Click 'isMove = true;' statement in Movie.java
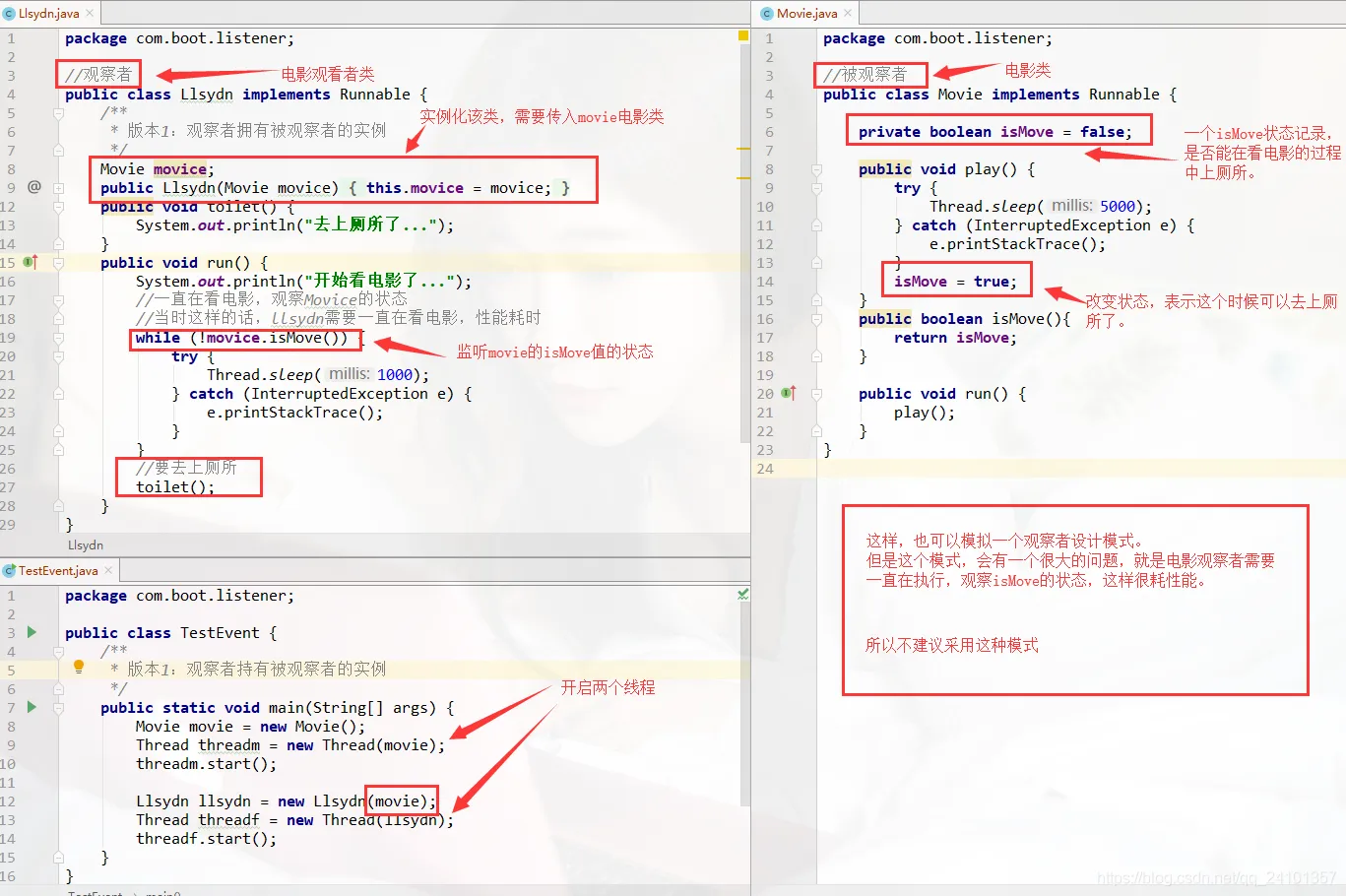This screenshot has height=896, width=1346. (x=955, y=281)
